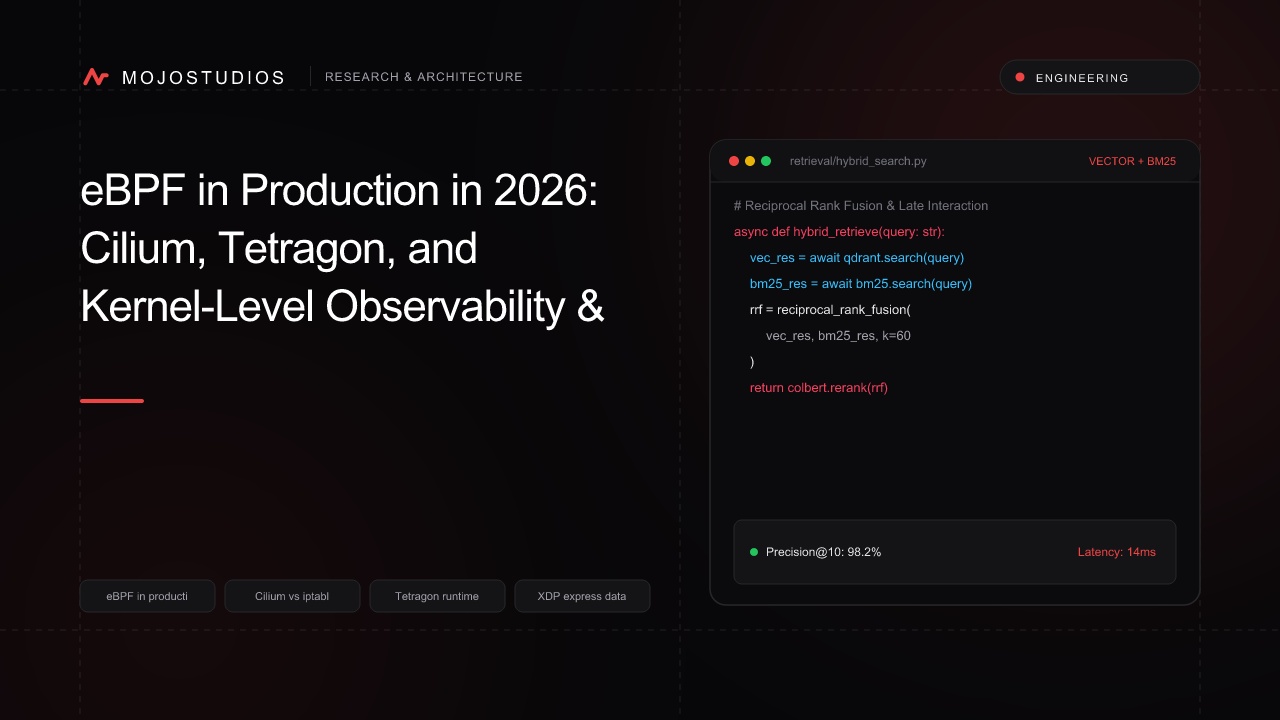1280x720 pixels.
Task: Click the return colbert.rerank(rrf) line
Action: point(819,387)
